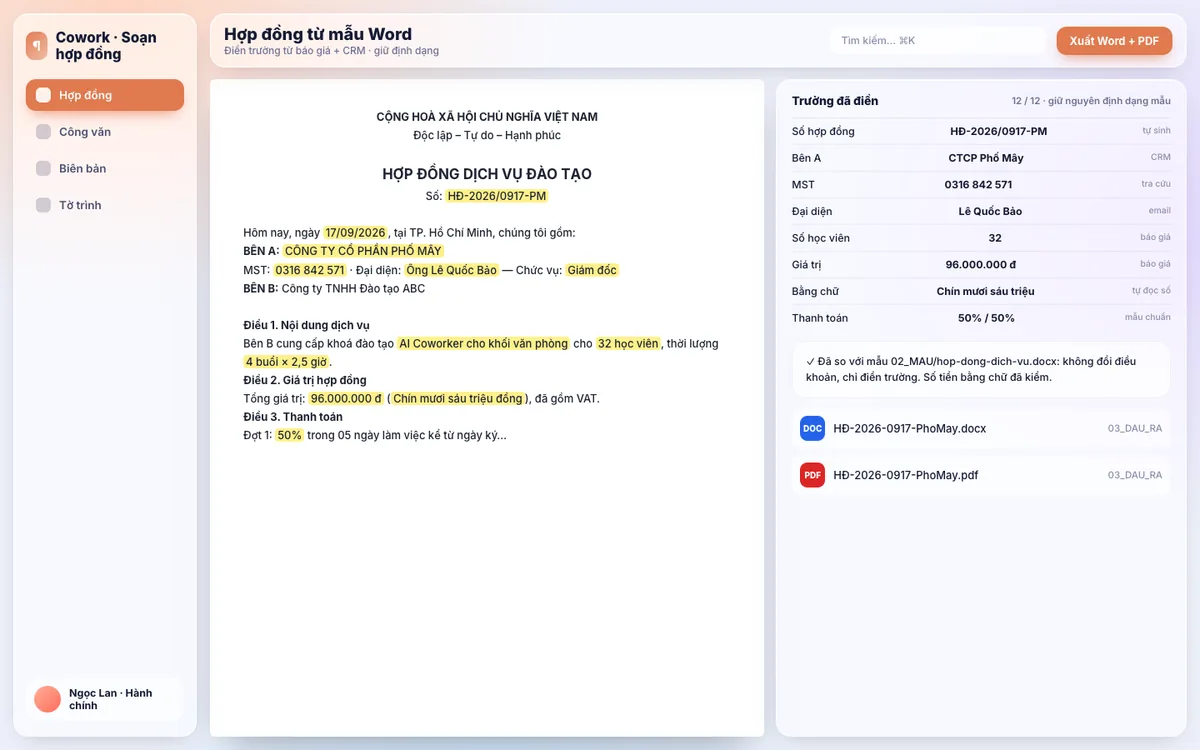Click the mẫu chuẩn source tag
The width and height of the screenshot is (1200, 750).
pyautogui.click(x=1147, y=318)
